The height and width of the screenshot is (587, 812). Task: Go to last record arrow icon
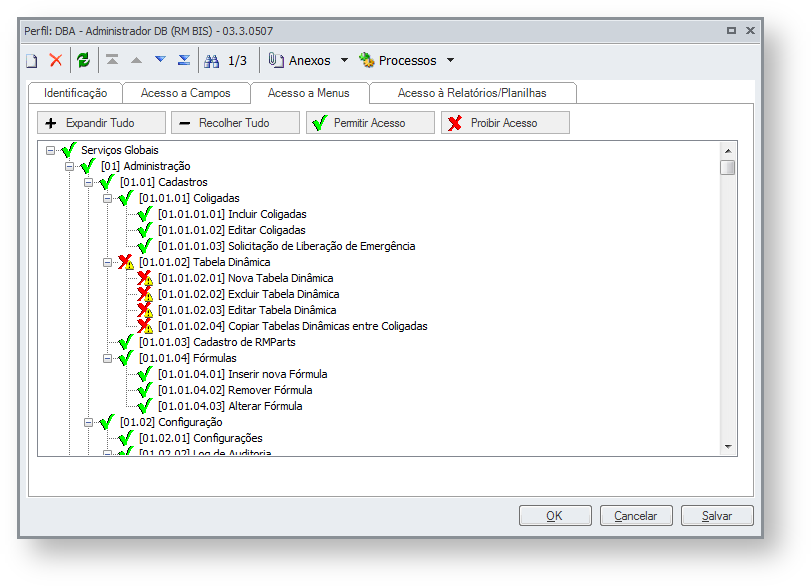coord(184,60)
